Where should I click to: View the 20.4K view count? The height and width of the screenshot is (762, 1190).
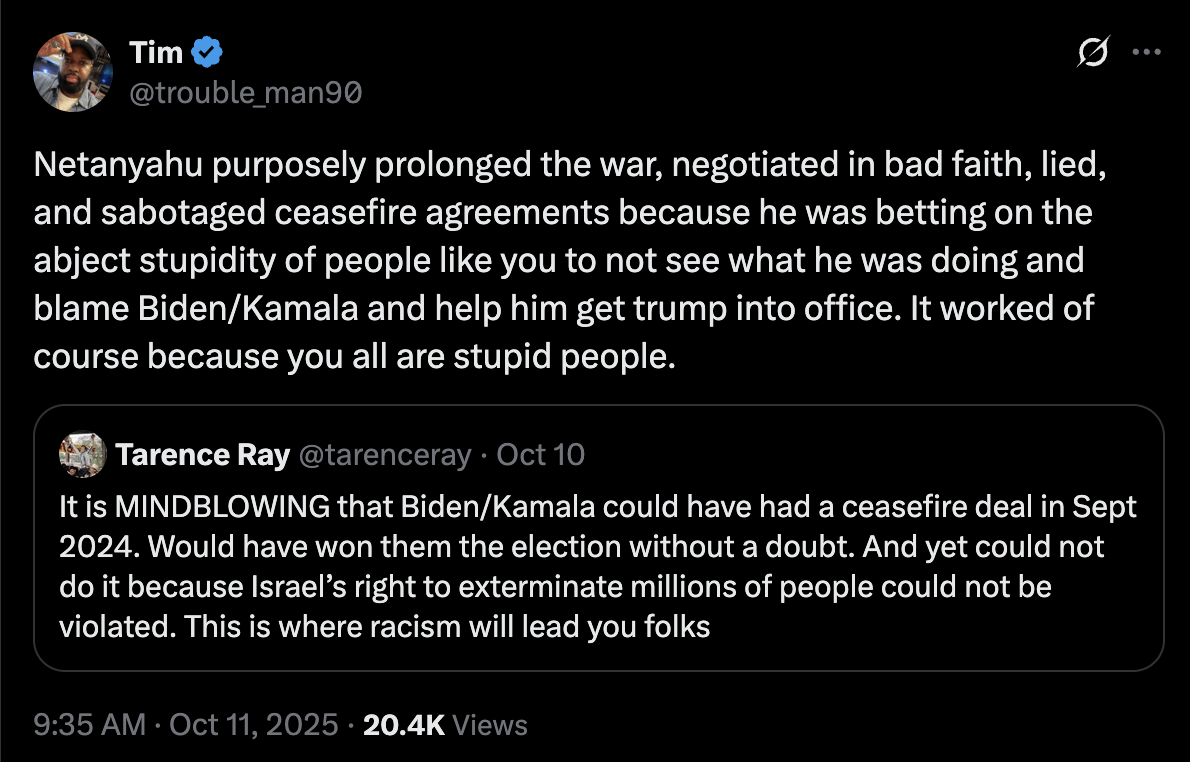click(404, 725)
